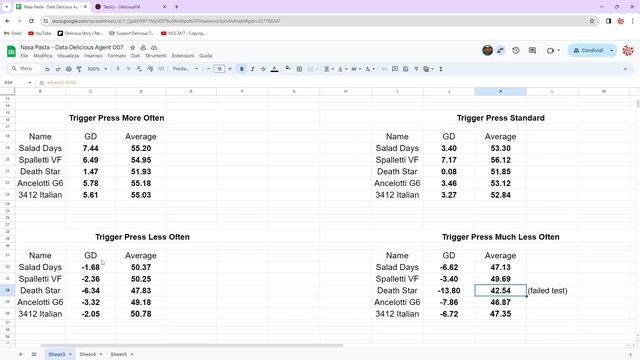Click the insert chart icon
Viewport: 640px width, 360px height.
click(405, 69)
